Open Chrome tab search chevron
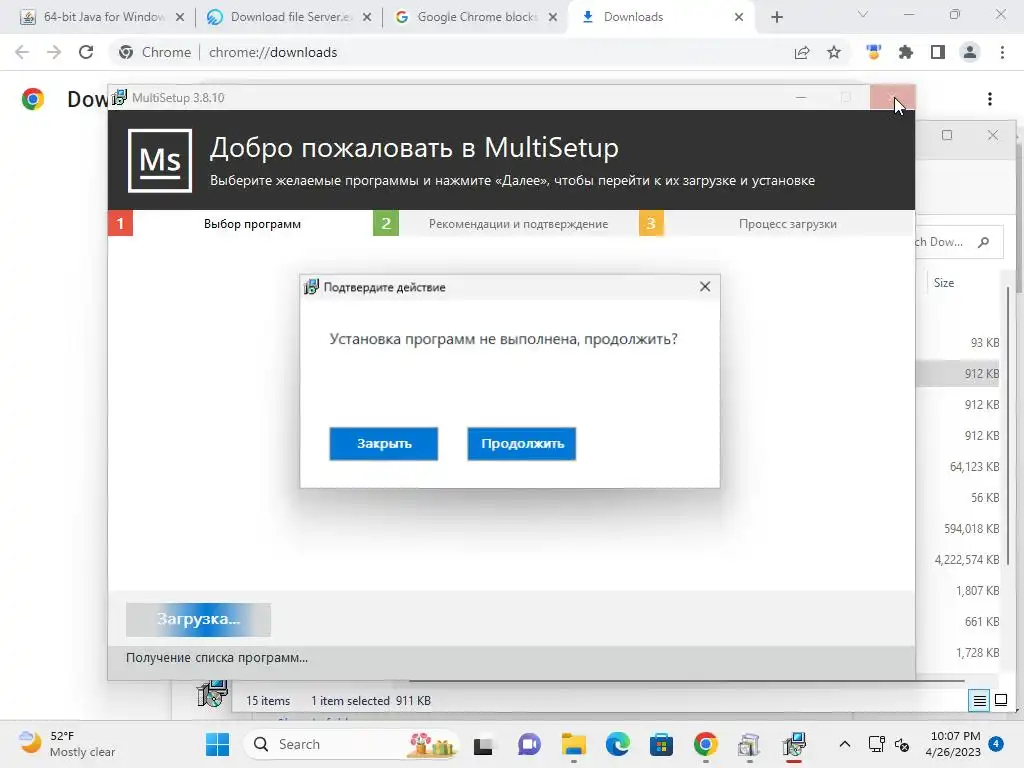Image resolution: width=1024 pixels, height=768 pixels. pyautogui.click(x=862, y=14)
